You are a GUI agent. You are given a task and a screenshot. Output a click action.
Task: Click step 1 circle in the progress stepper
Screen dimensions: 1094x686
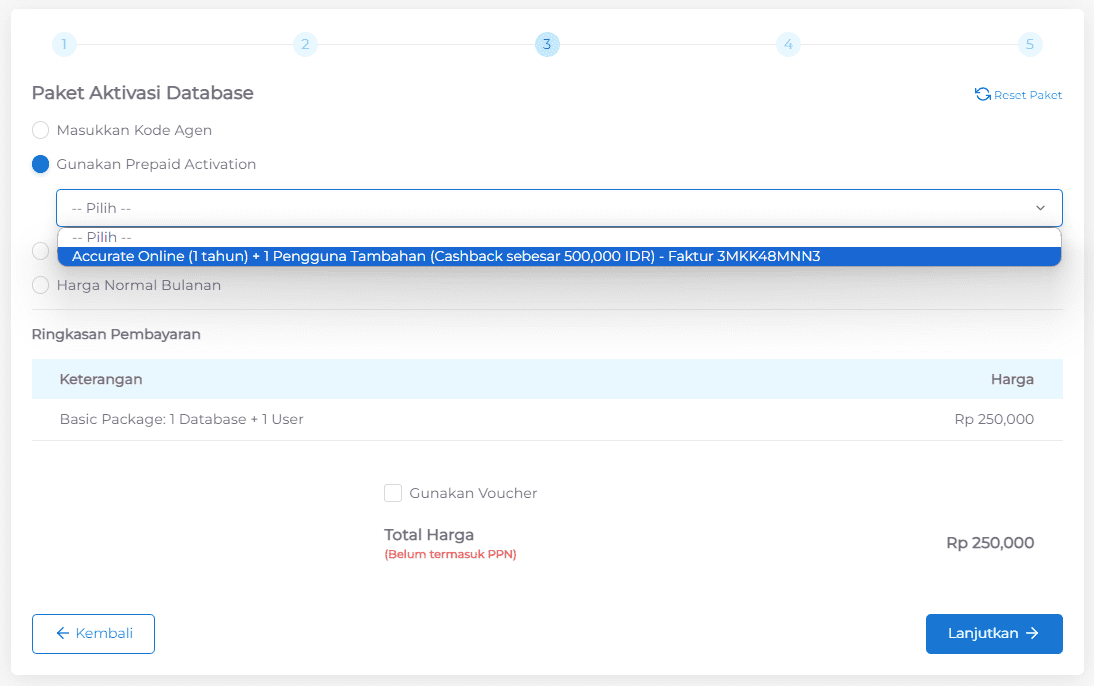click(x=64, y=44)
